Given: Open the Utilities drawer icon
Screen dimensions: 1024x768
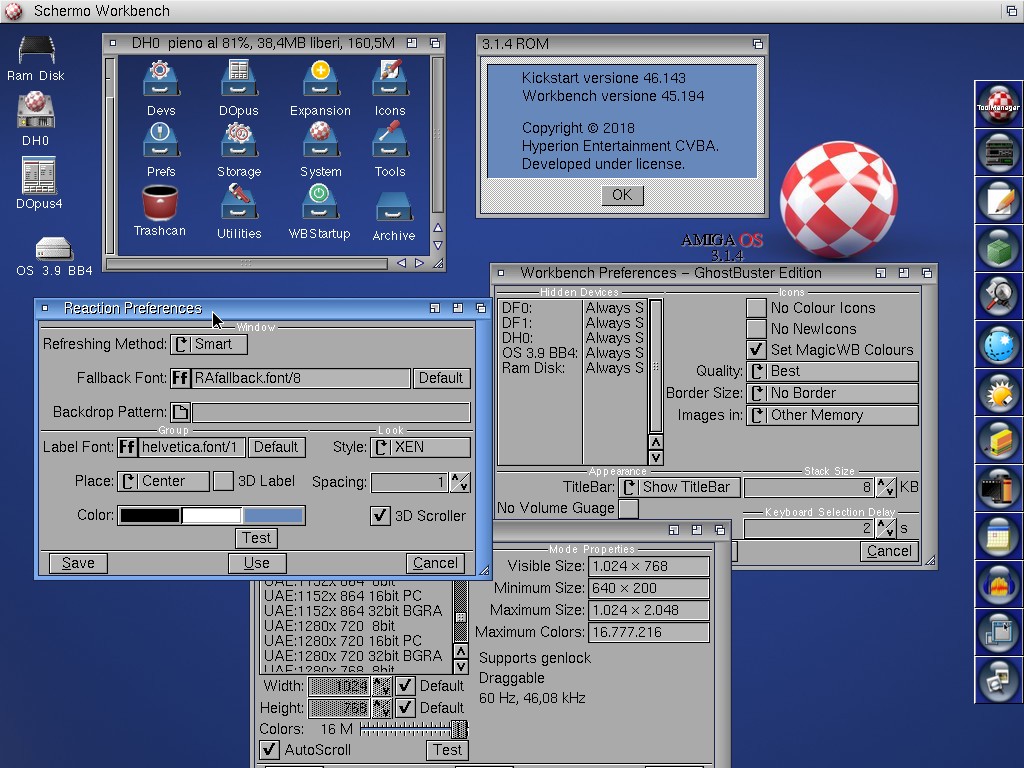Looking at the screenshot, I should [239, 204].
